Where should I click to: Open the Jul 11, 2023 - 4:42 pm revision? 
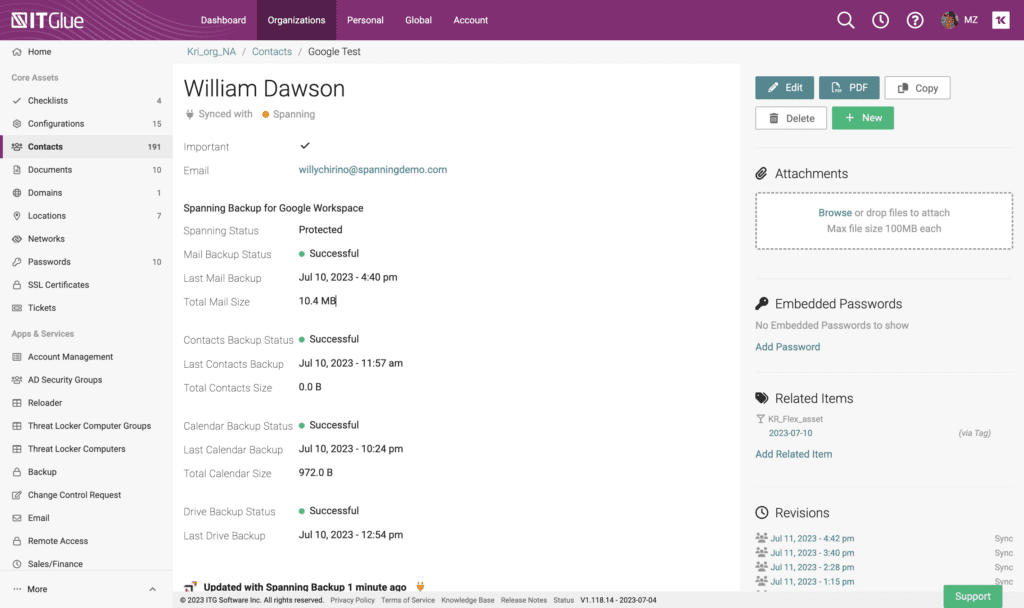click(812, 538)
